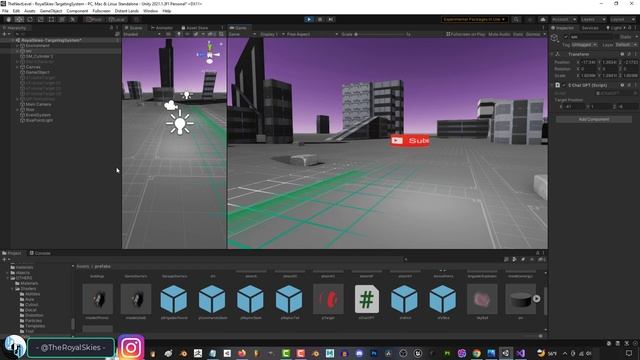This screenshot has height=360, width=640.
Task: Select the Move tool in toolbar
Action: [x=19, y=19]
